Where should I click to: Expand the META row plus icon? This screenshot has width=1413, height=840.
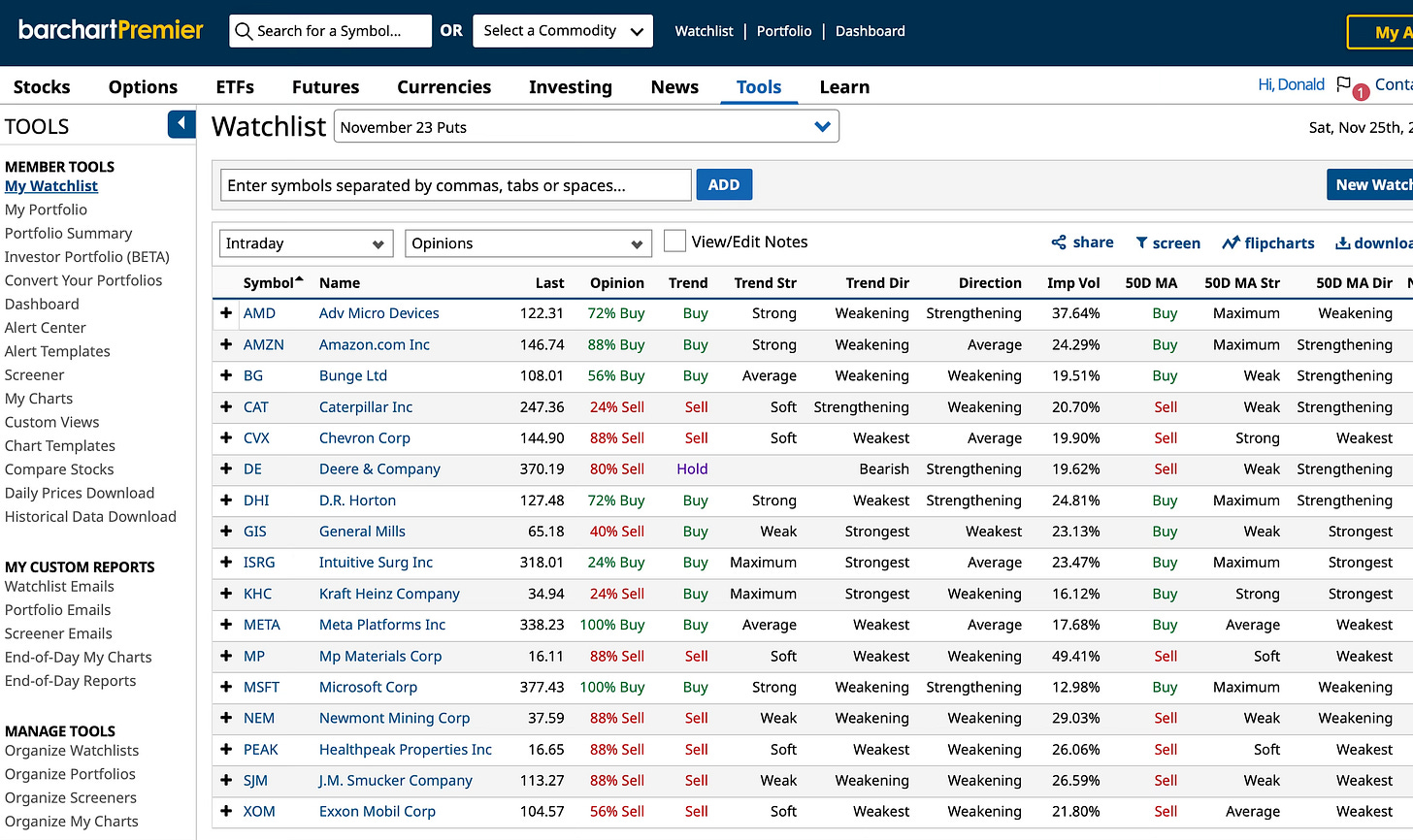(x=226, y=625)
